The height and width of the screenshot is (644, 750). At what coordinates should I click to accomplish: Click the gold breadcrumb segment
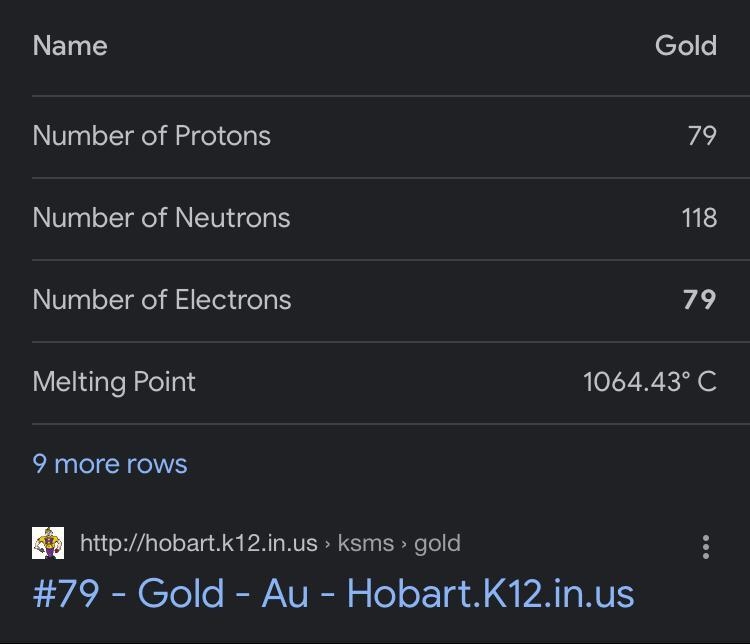coord(437,544)
